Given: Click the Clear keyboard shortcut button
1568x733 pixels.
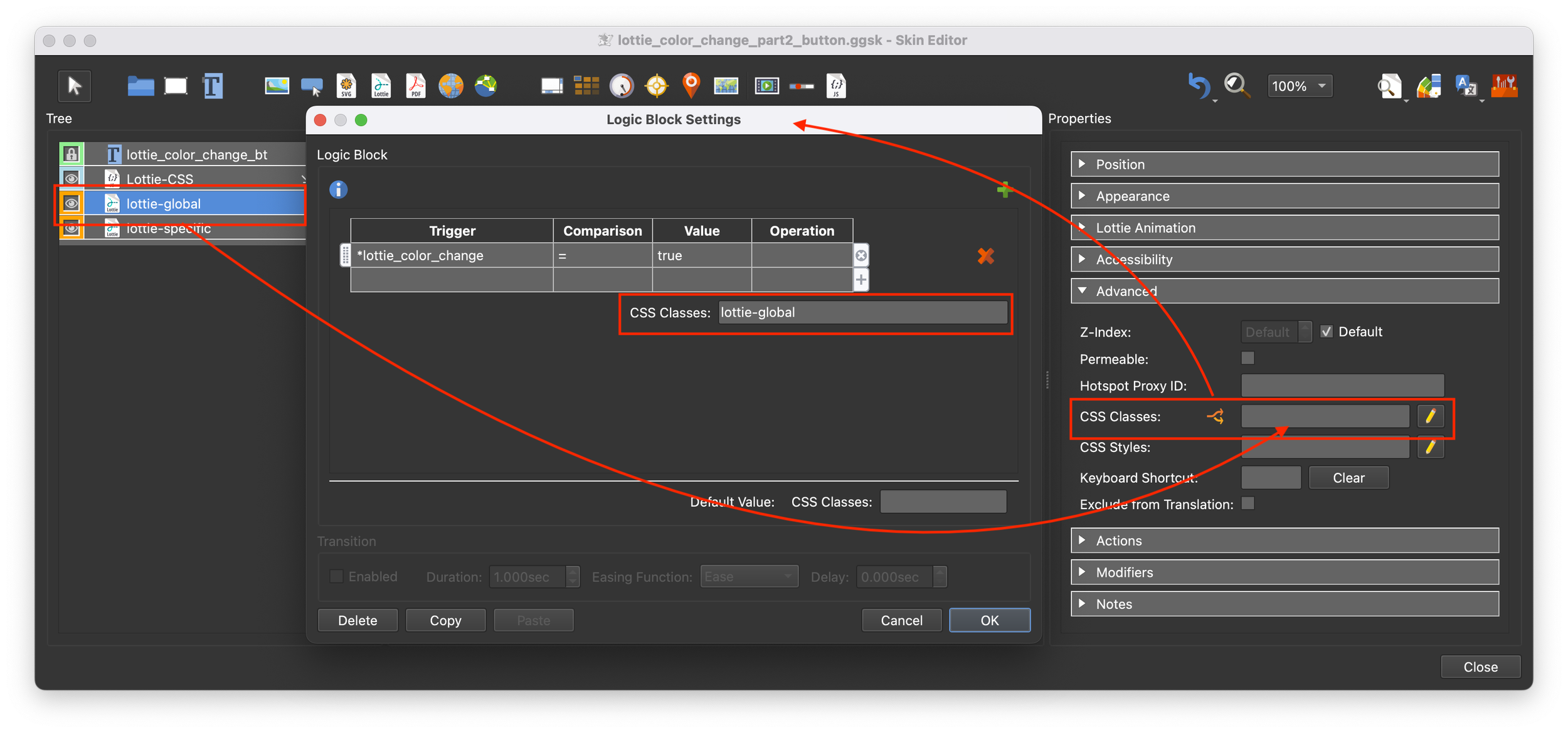Looking at the screenshot, I should click(x=1348, y=478).
